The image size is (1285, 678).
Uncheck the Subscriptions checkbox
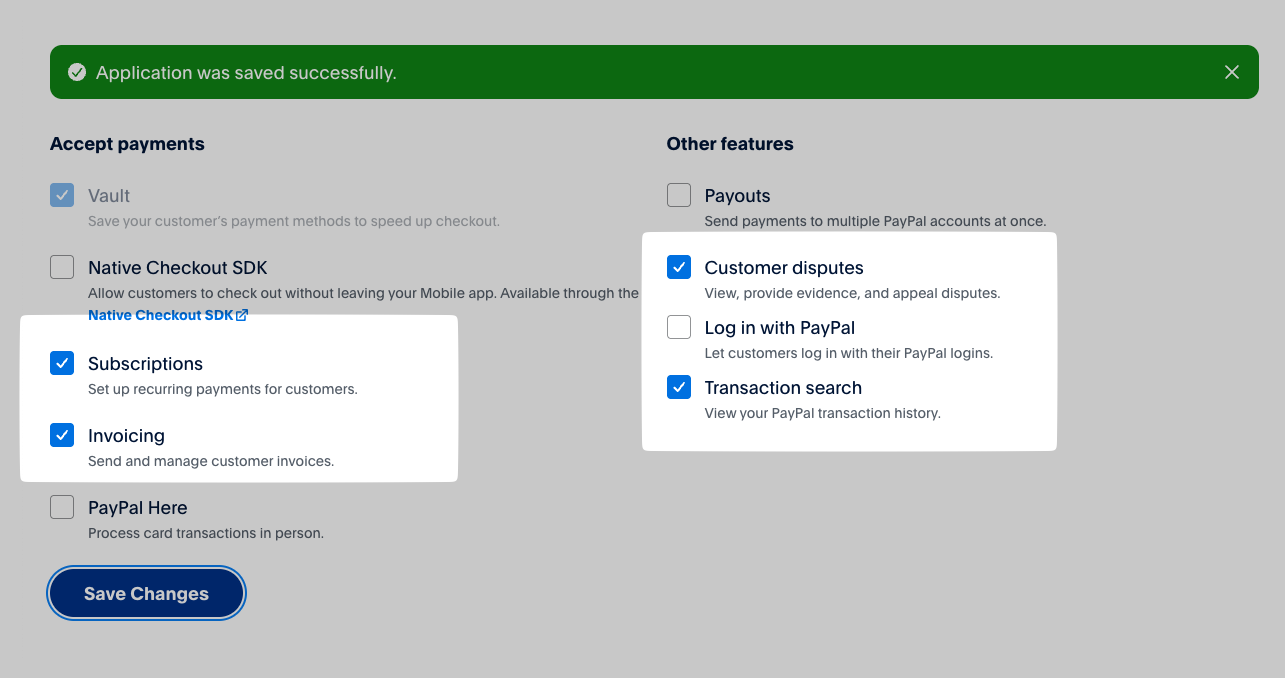(x=62, y=363)
